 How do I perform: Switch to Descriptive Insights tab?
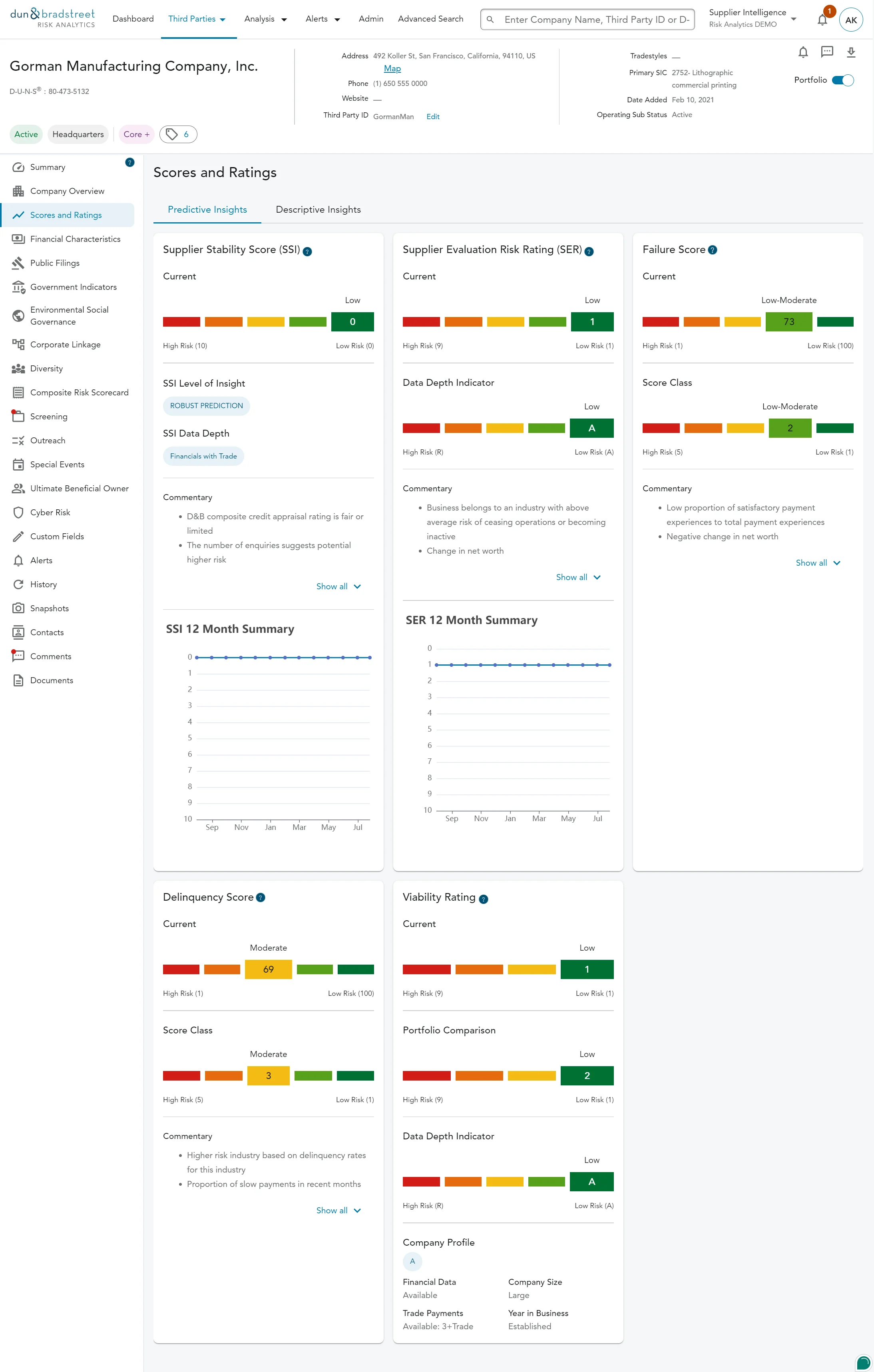(x=318, y=209)
